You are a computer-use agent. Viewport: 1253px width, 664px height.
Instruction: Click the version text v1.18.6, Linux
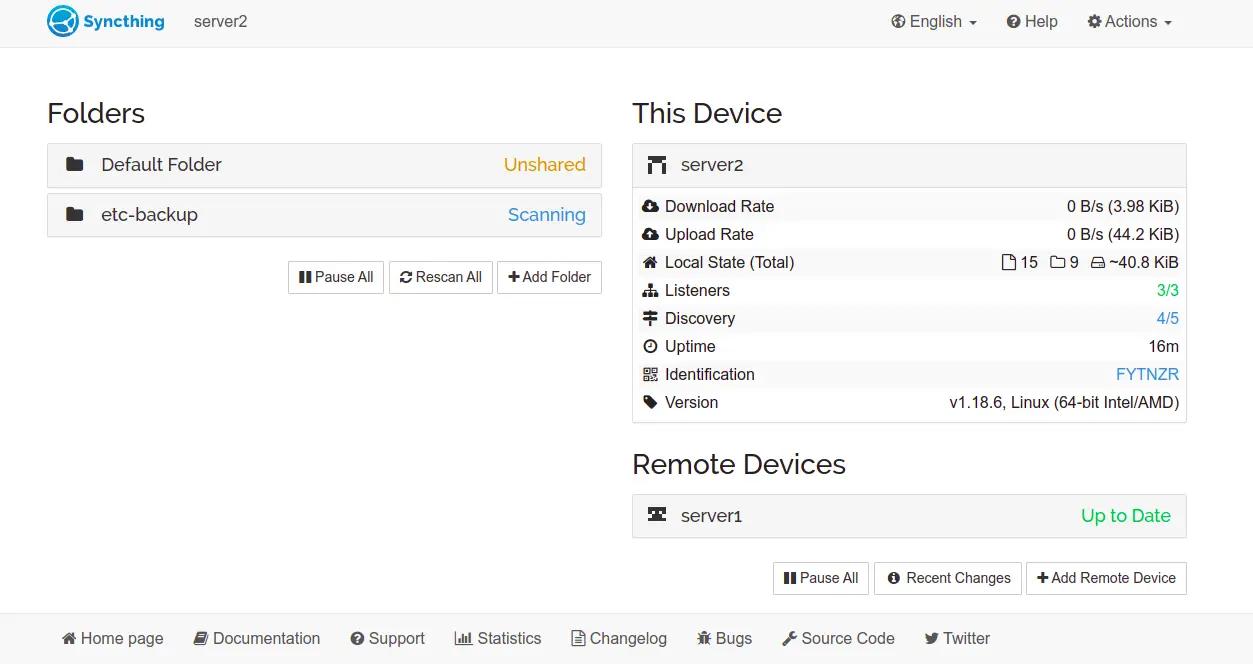[1064, 402]
